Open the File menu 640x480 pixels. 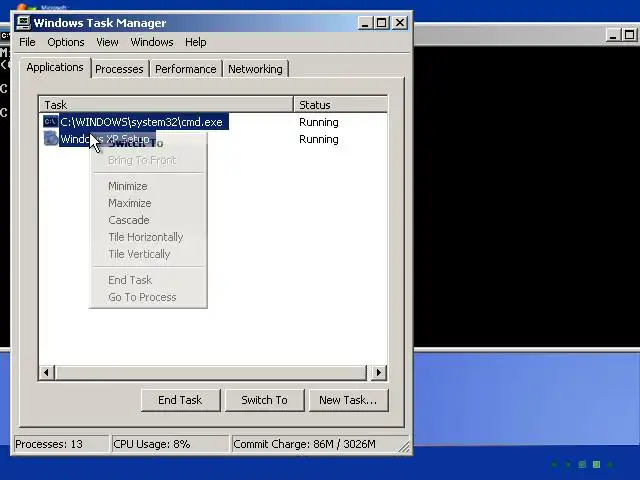click(x=27, y=42)
